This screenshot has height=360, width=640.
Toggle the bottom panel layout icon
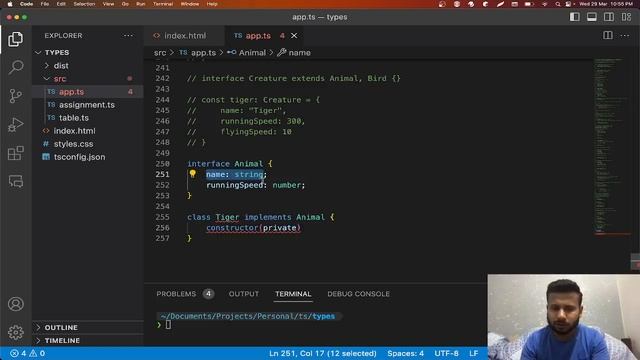coord(591,17)
